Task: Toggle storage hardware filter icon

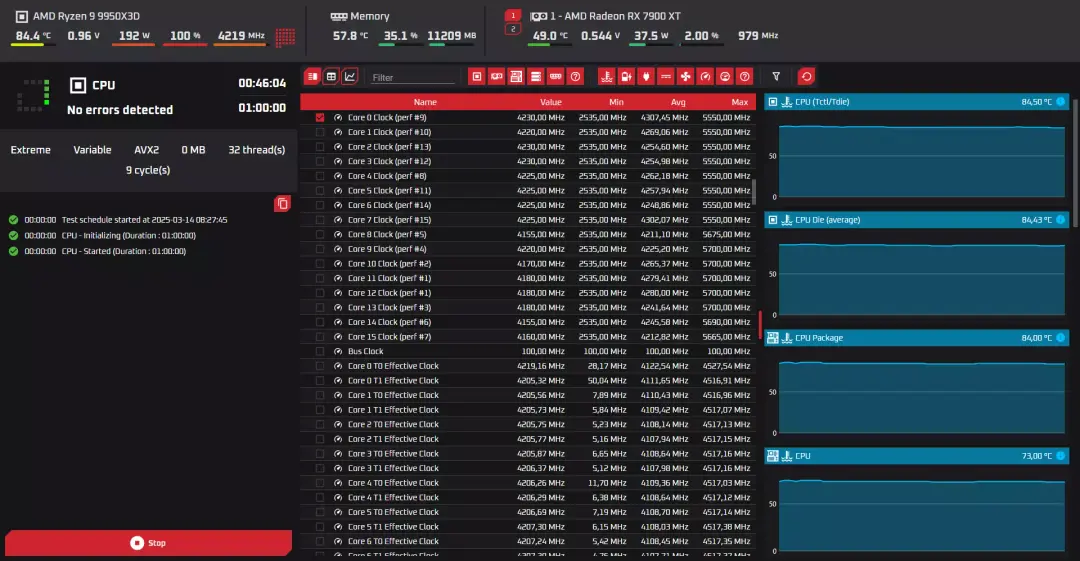Action: pos(536,76)
